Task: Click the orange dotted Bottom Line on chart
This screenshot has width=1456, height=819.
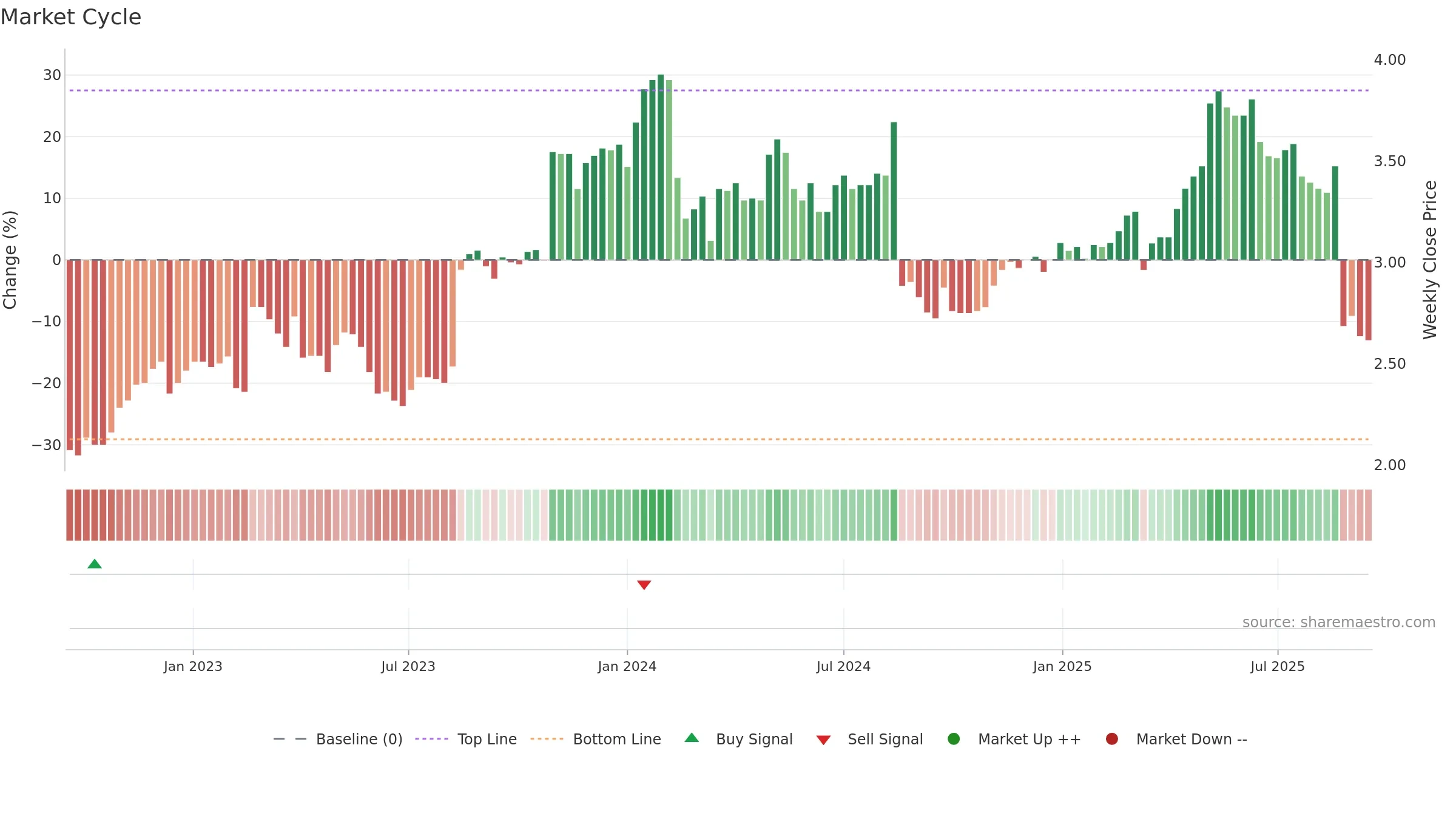Action: [719, 439]
